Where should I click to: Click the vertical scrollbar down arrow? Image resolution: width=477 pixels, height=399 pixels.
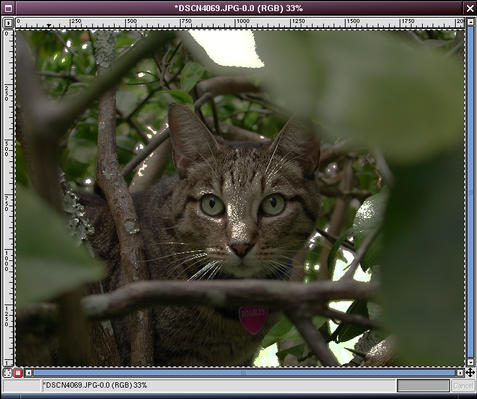tap(470, 362)
